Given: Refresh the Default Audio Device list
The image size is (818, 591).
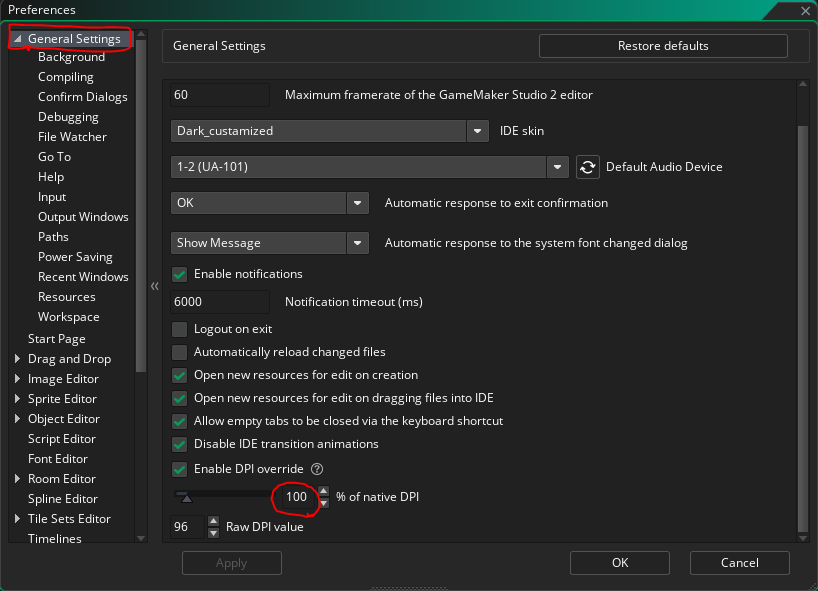Looking at the screenshot, I should 588,167.
